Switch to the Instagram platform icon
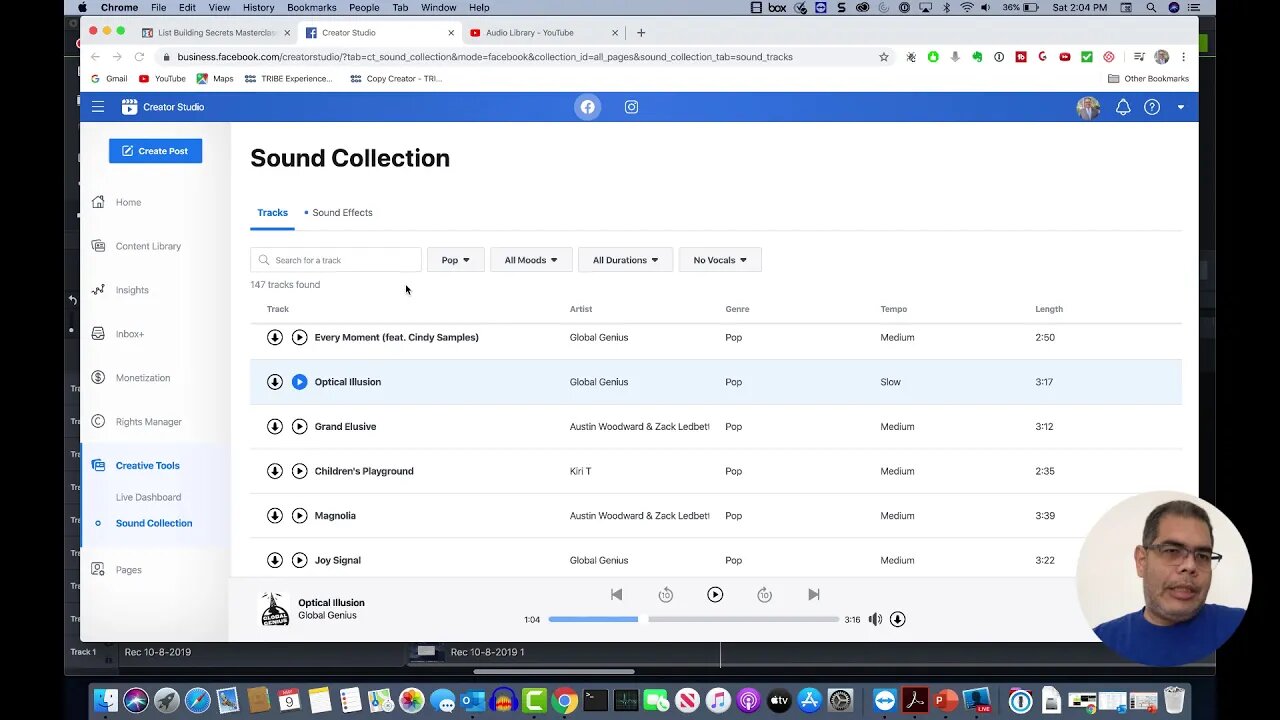This screenshot has height=720, width=1280. point(631,107)
